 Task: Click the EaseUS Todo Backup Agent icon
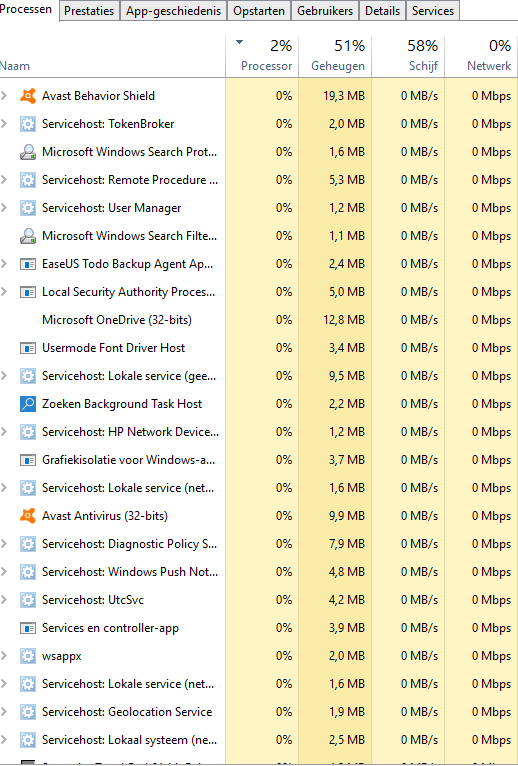pyautogui.click(x=28, y=264)
